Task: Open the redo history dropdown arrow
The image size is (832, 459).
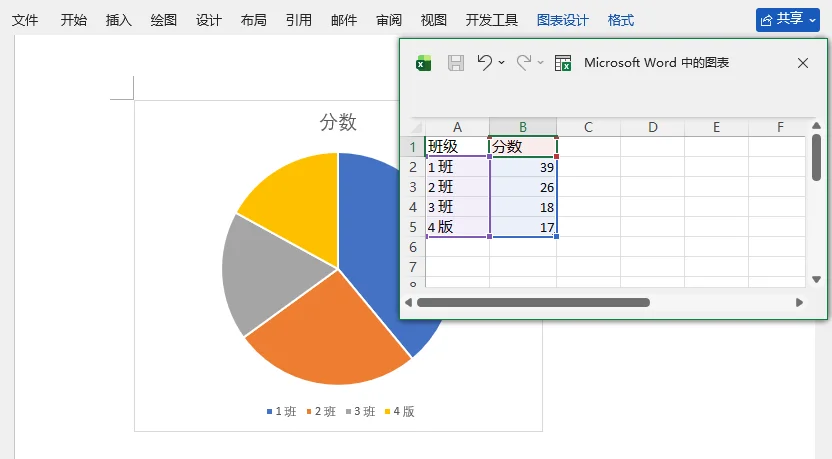Action: pyautogui.click(x=540, y=63)
